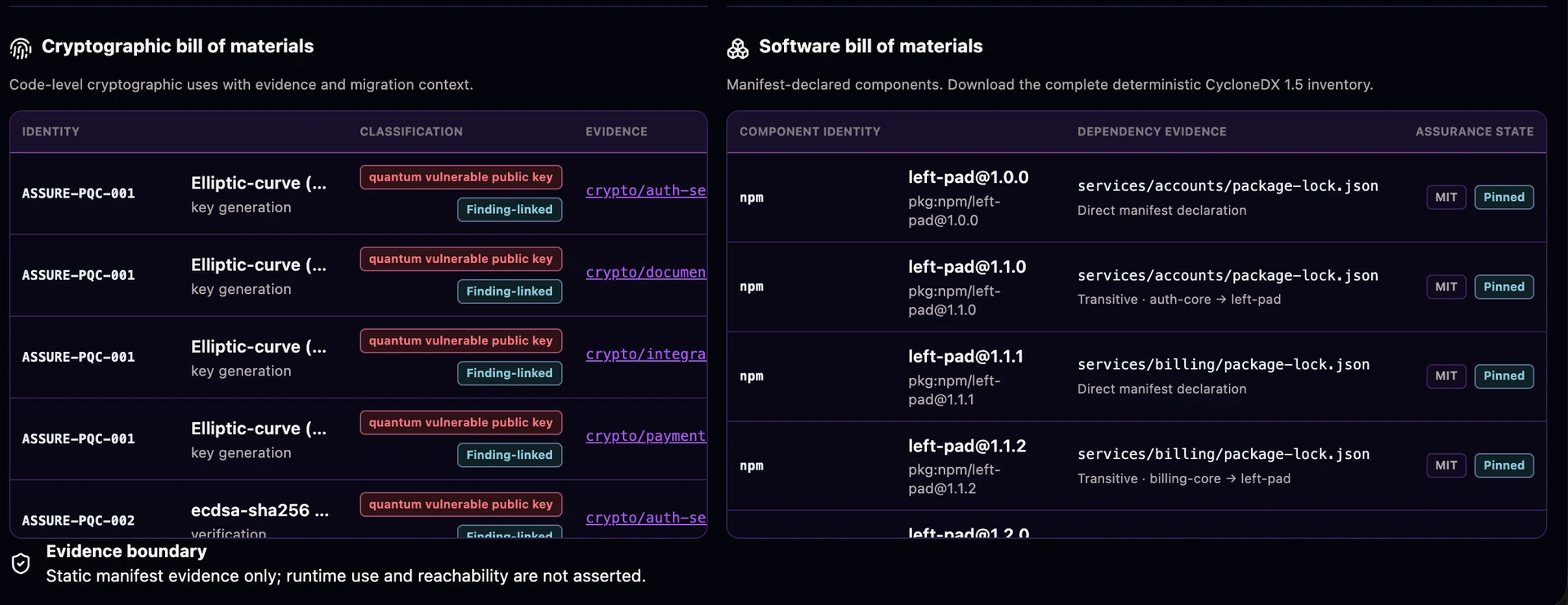Click services/accounts/package-lock.json in the left-pad@1.0.0 row
This screenshot has height=605, width=1568.
tap(1227, 186)
